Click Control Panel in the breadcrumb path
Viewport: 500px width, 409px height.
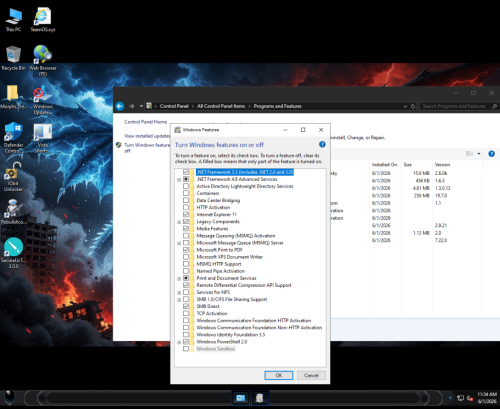(x=174, y=106)
